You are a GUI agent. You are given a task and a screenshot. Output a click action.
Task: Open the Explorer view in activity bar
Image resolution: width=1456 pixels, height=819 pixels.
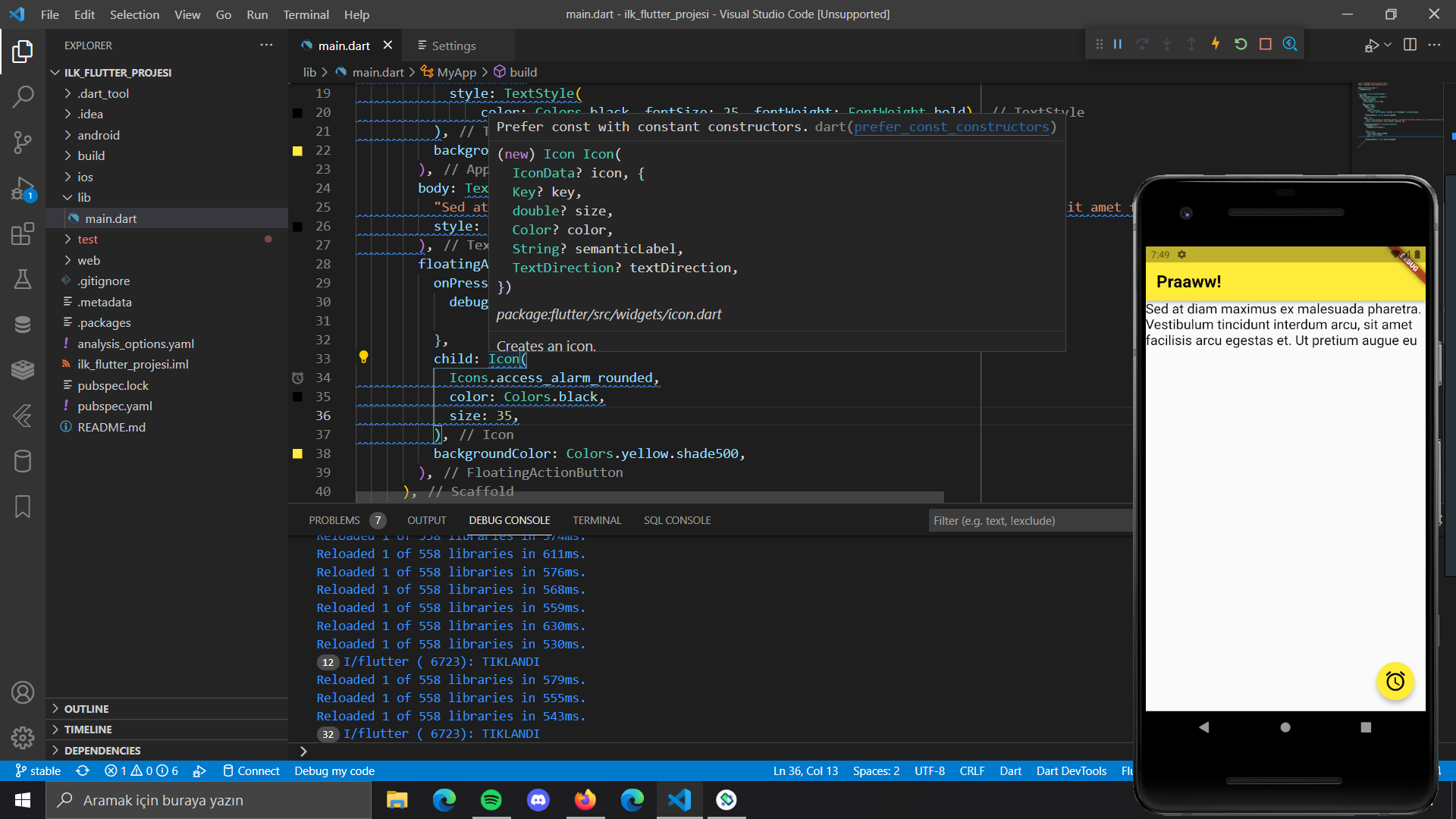[x=23, y=52]
